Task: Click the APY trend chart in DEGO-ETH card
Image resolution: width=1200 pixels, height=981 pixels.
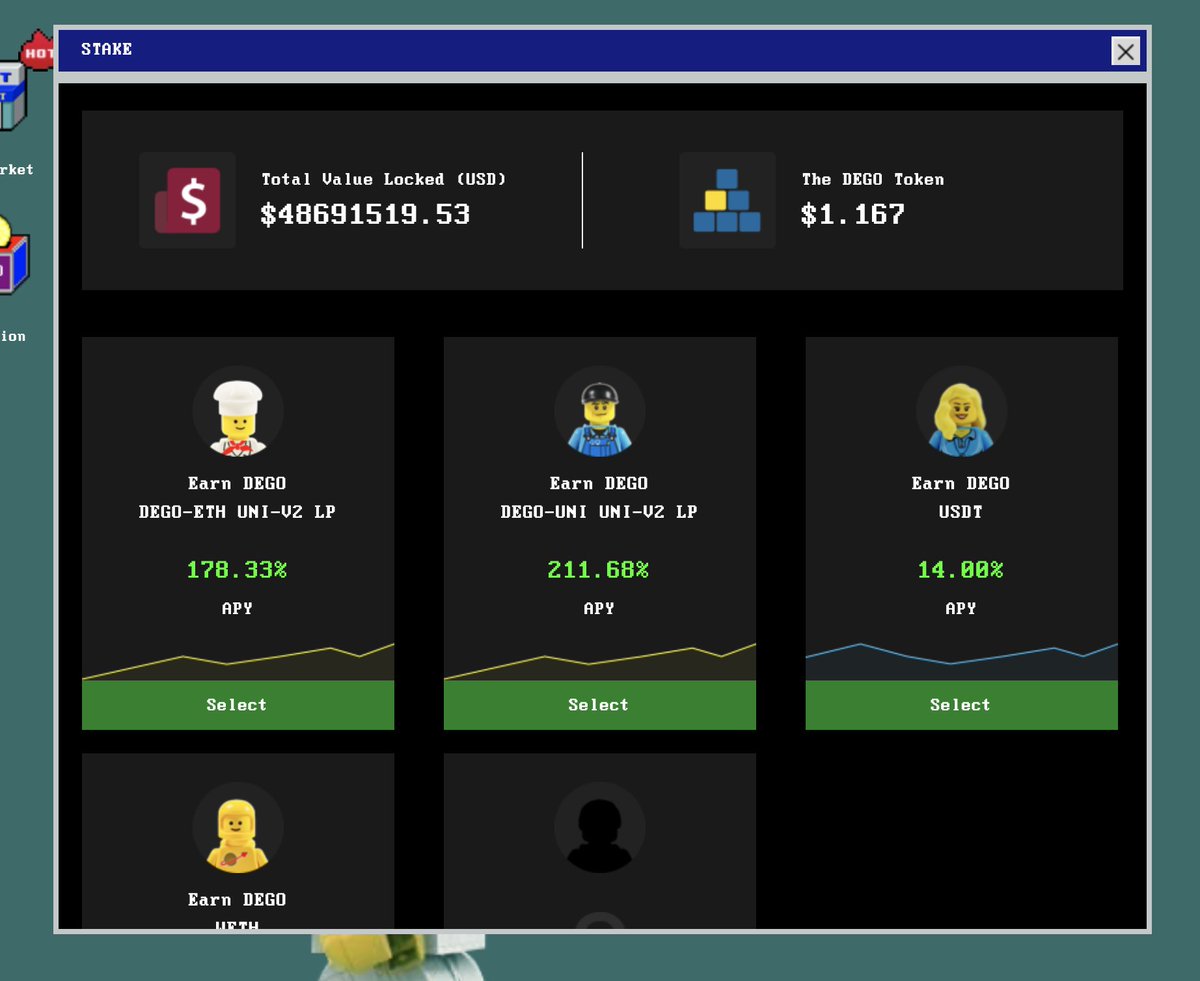Action: 238,662
